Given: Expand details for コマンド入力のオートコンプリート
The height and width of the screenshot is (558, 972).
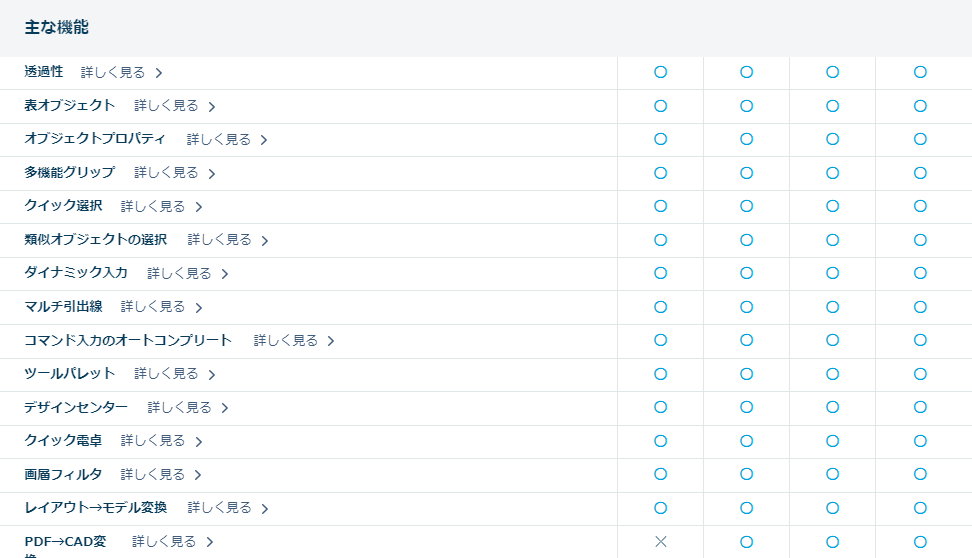Looking at the screenshot, I should (285, 341).
